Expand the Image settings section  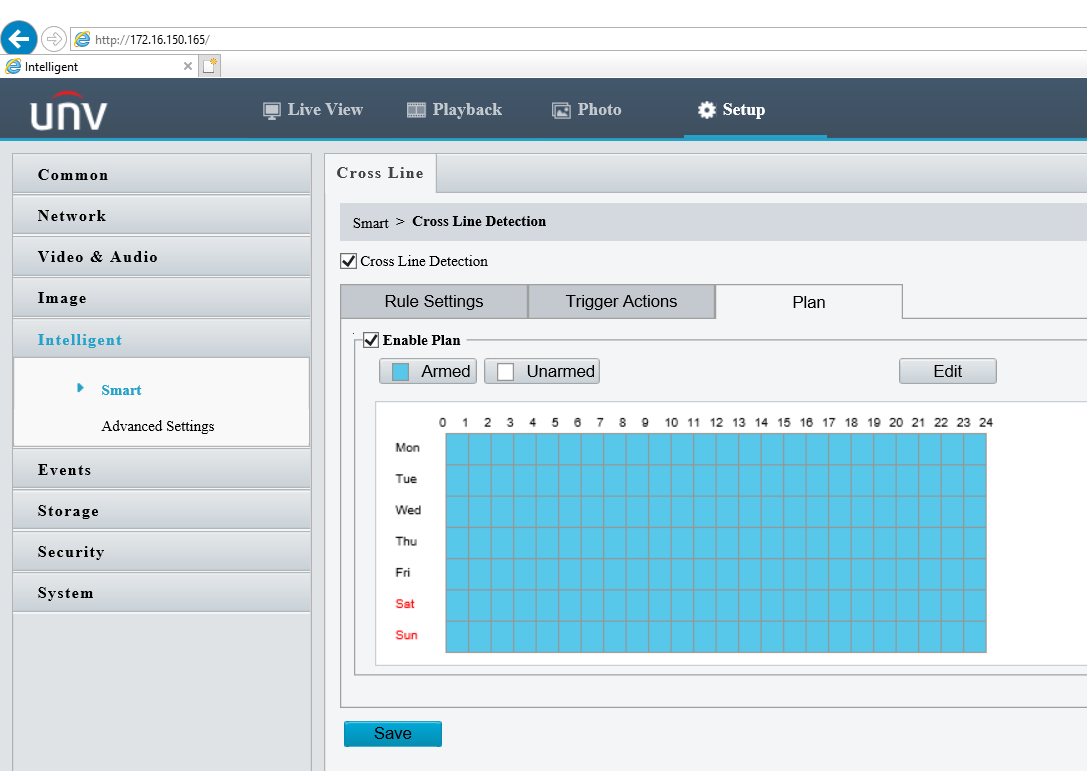pos(162,297)
